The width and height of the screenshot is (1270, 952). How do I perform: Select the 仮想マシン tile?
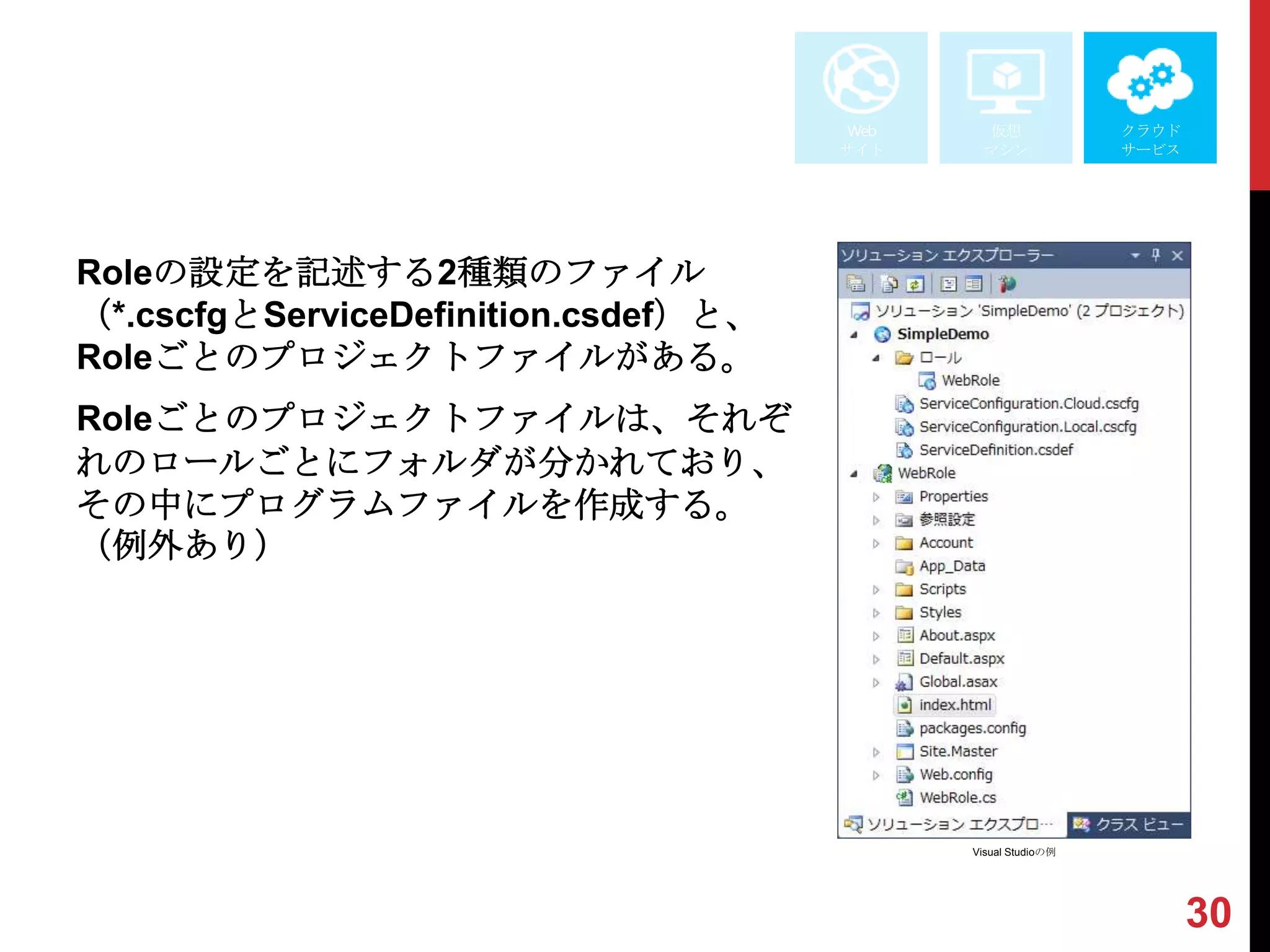[x=1006, y=97]
